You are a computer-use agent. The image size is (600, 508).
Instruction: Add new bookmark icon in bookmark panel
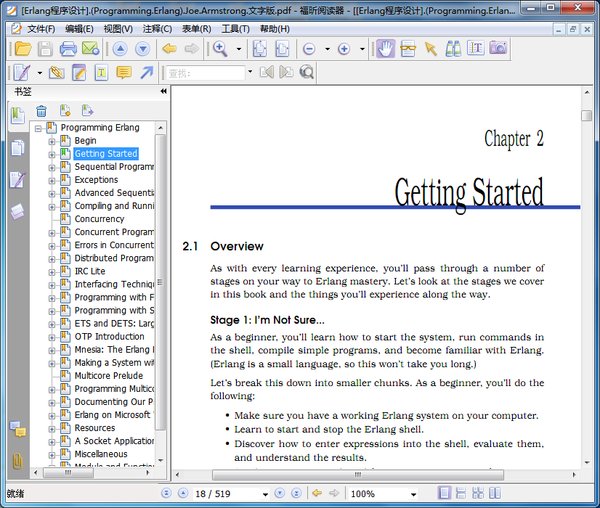point(65,111)
